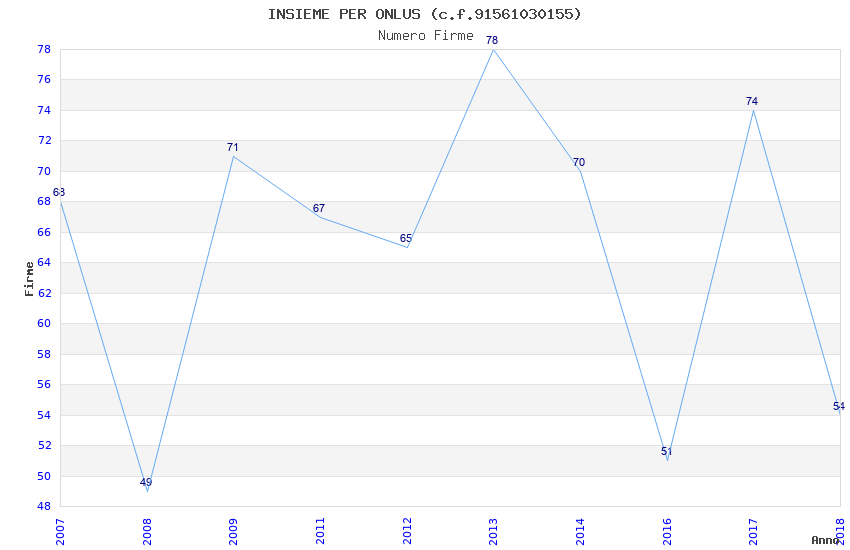Click y-axis tick value 60
This screenshot has width=850, height=550.
tap(44, 323)
